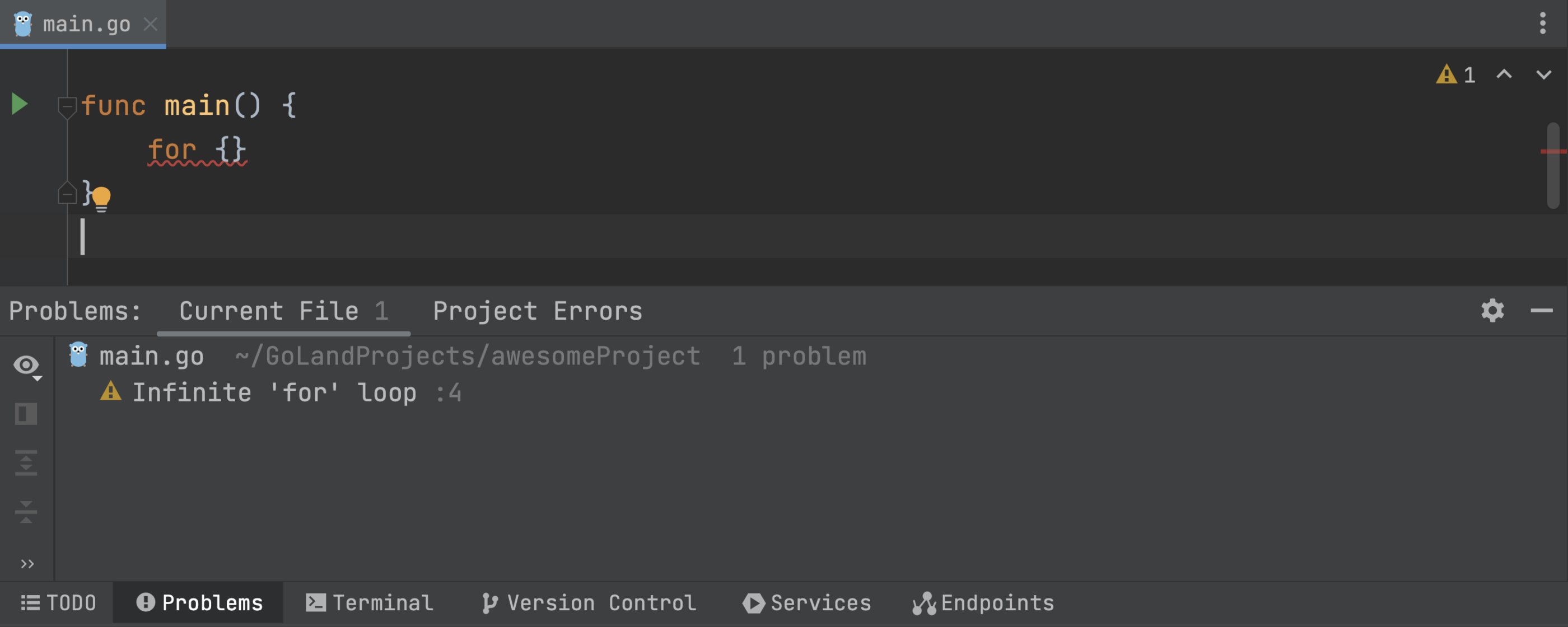
Task: Click warning indicator in editor corner
Action: click(1455, 75)
